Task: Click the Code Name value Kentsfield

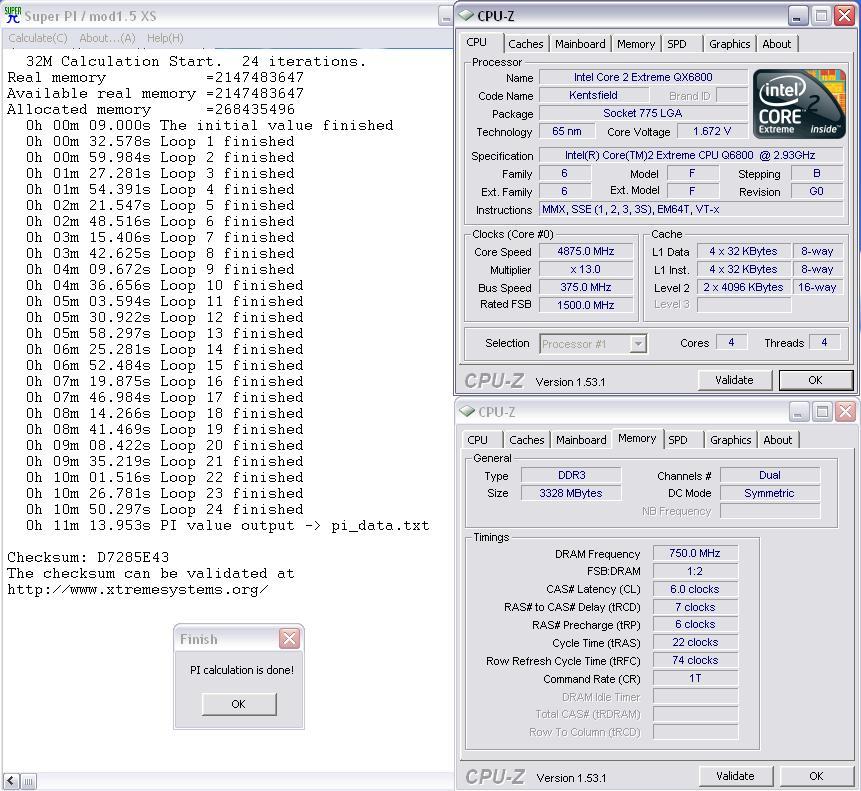Action: pos(593,95)
